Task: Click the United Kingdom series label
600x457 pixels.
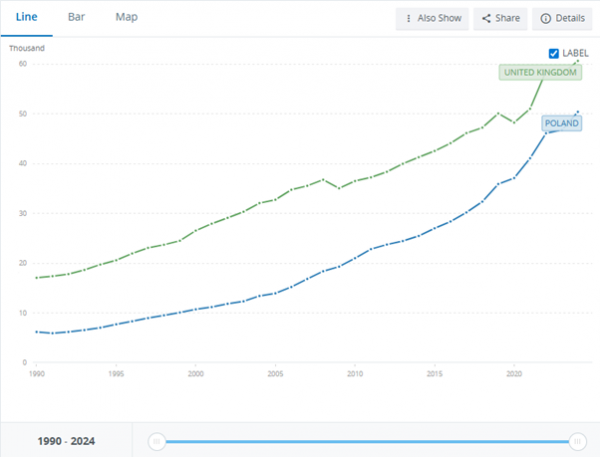Action: pyautogui.click(x=540, y=73)
